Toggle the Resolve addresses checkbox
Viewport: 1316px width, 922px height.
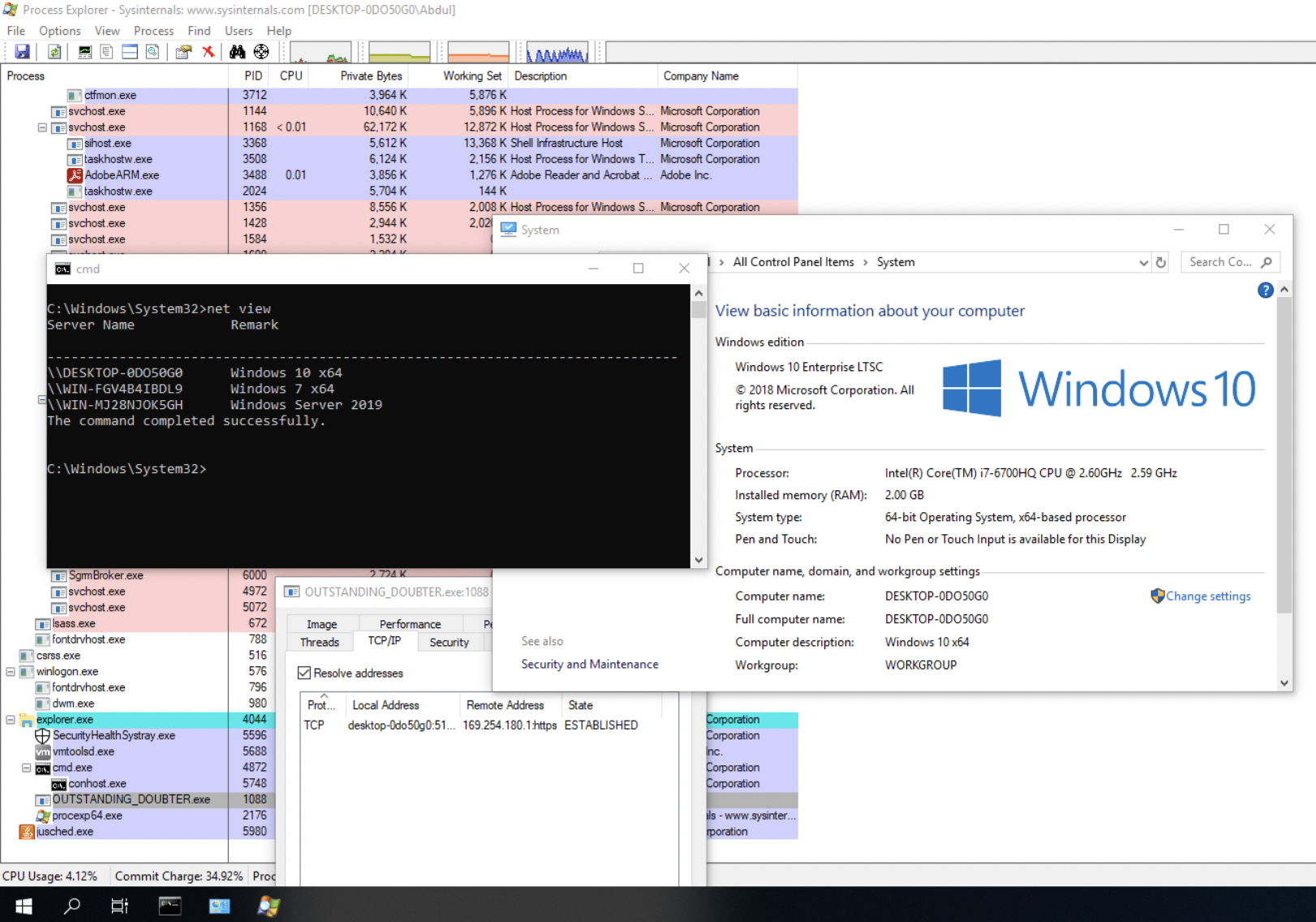pos(305,673)
